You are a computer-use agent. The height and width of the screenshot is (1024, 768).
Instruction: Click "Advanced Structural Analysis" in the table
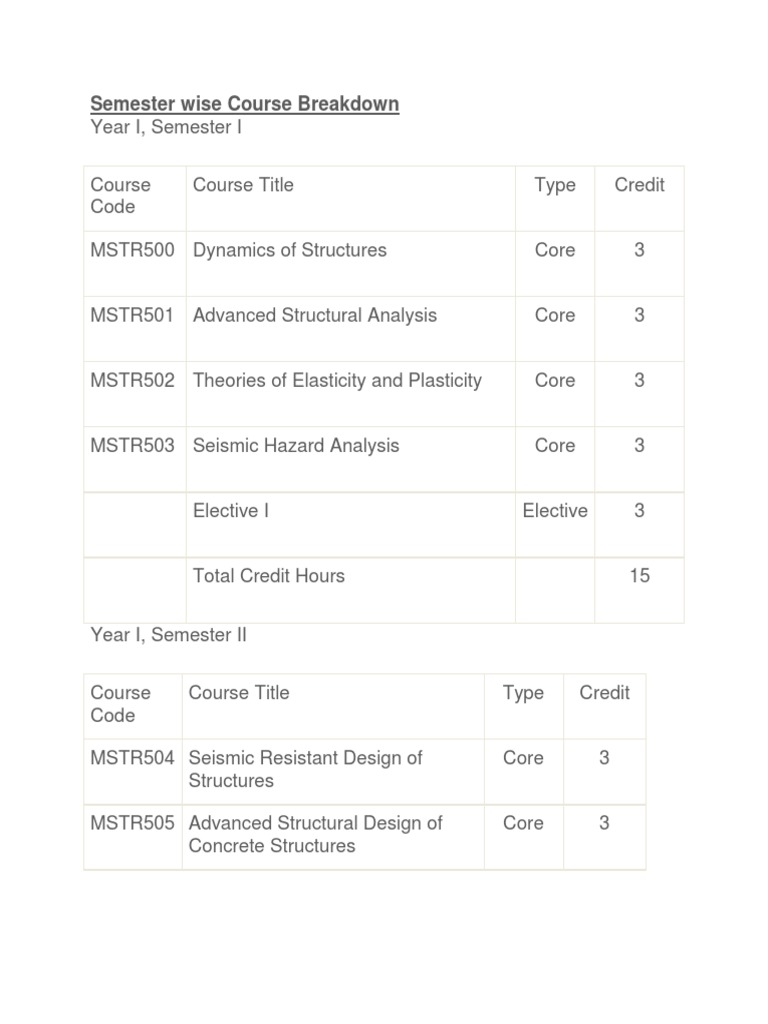(x=314, y=315)
